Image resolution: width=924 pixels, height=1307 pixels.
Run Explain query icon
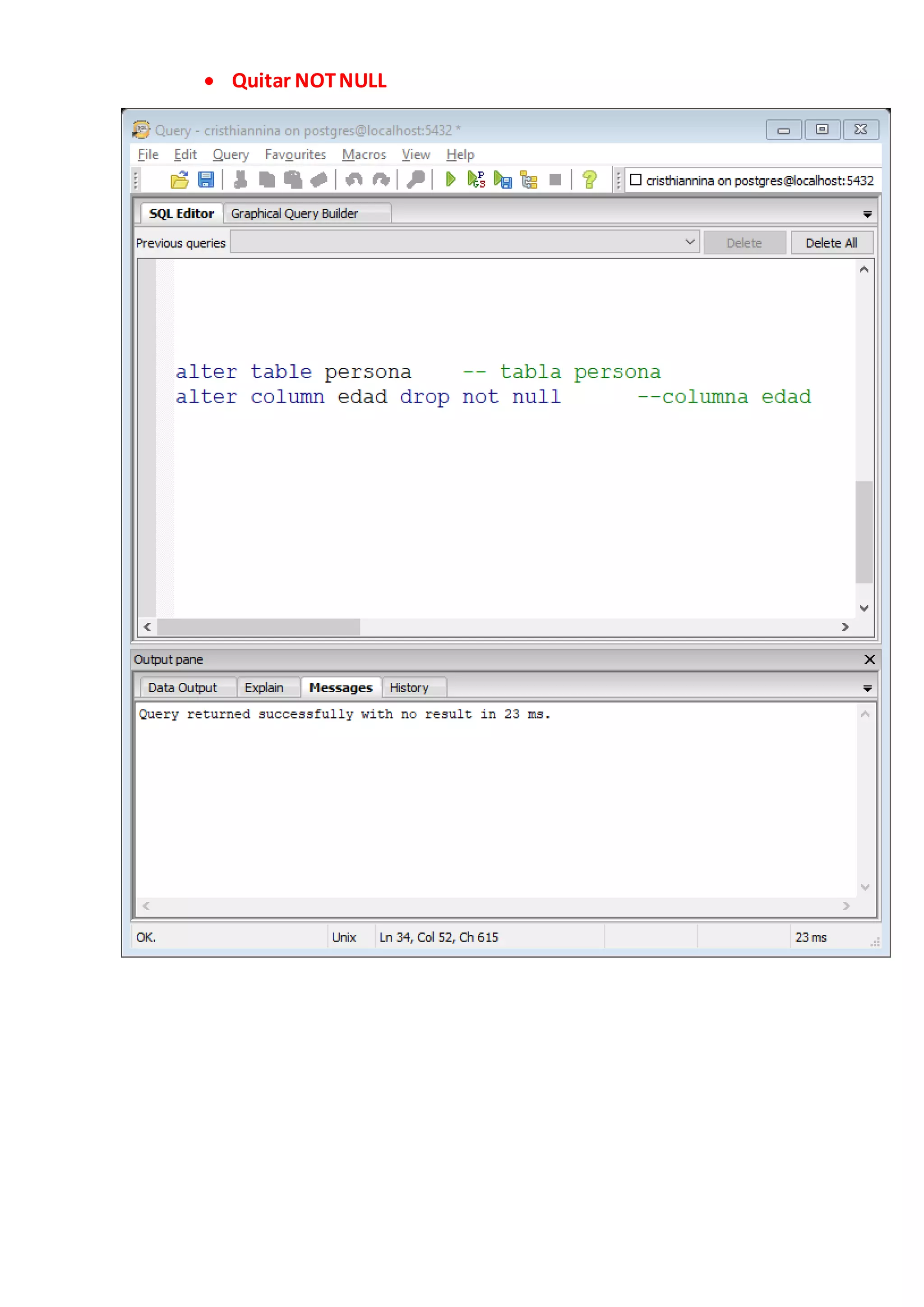tap(529, 180)
